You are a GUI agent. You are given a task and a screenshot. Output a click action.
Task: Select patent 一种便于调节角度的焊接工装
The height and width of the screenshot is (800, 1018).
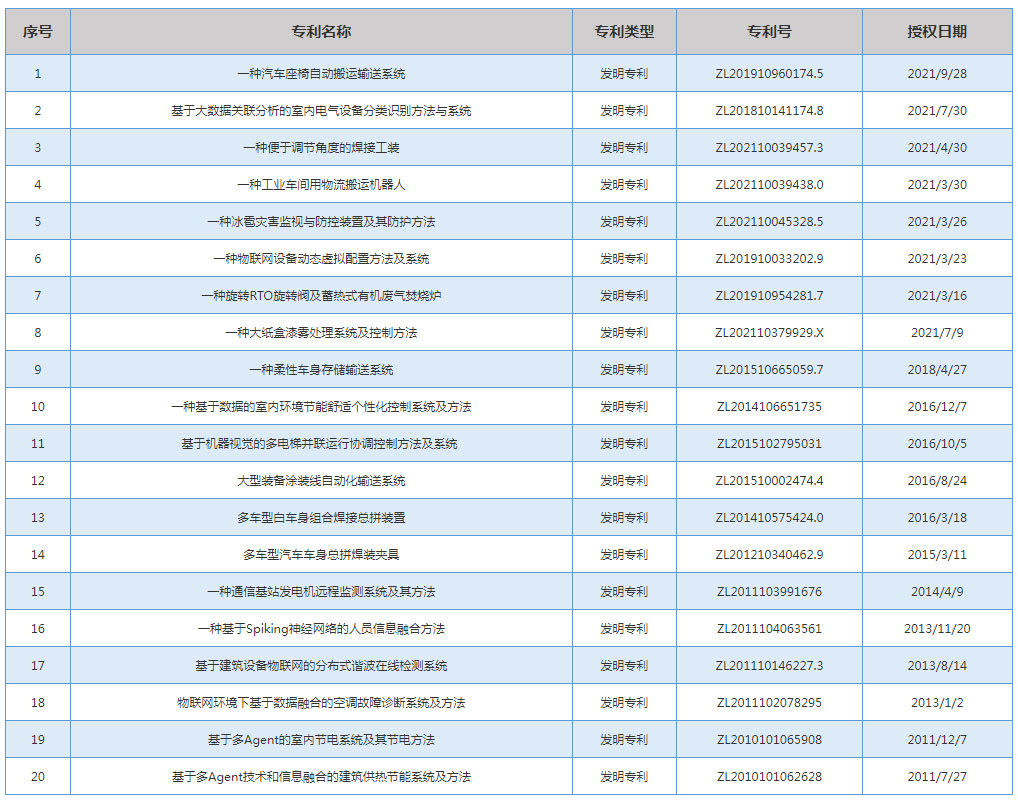coord(321,148)
